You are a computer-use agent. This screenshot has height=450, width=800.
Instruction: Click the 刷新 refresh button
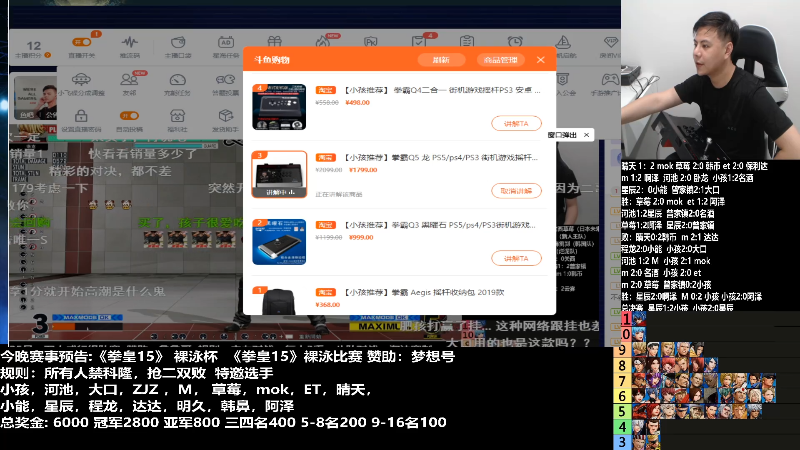pos(441,60)
